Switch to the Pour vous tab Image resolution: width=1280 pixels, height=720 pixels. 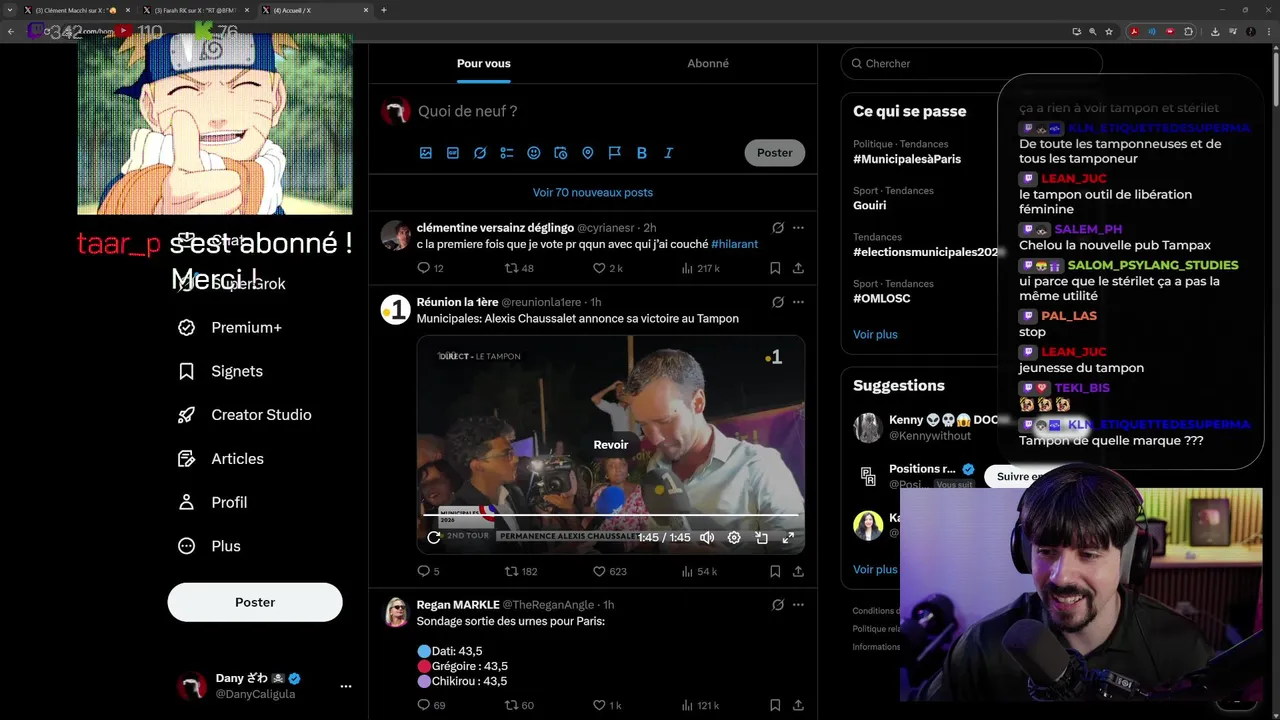pyautogui.click(x=484, y=63)
